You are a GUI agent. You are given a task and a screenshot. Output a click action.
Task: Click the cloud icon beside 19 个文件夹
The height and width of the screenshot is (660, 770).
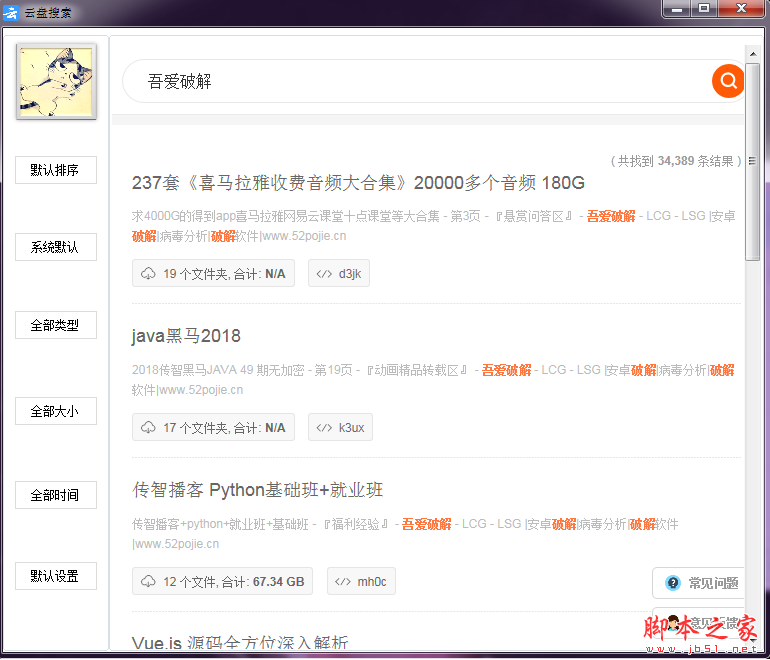(148, 274)
